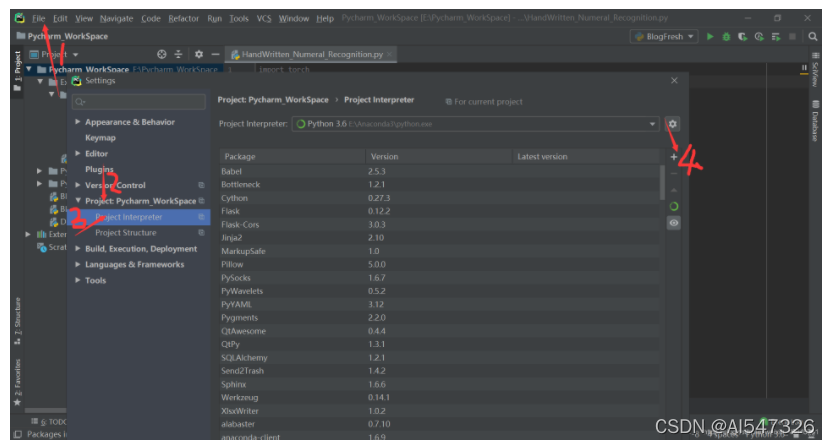Click the Version column header
Viewport: 831px width, 444px height.
tap(438, 157)
